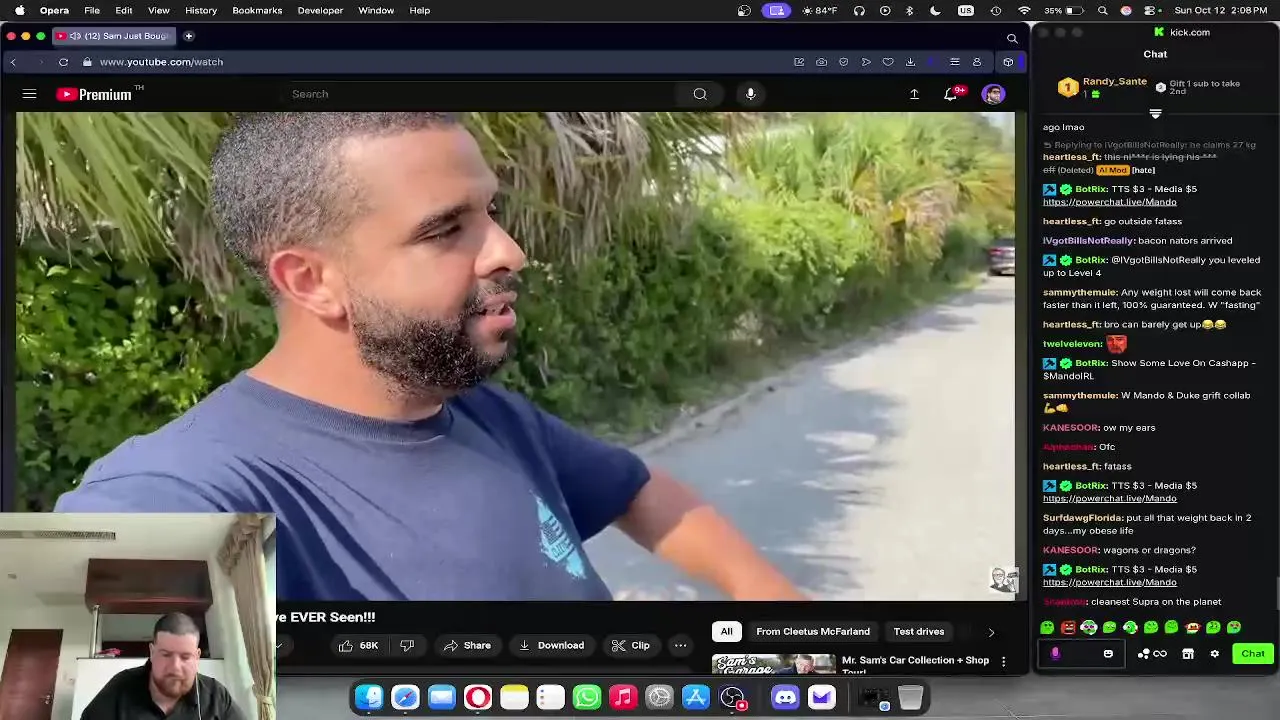Select the From Cleetus McFarland chip
The width and height of the screenshot is (1280, 720).
(813, 632)
